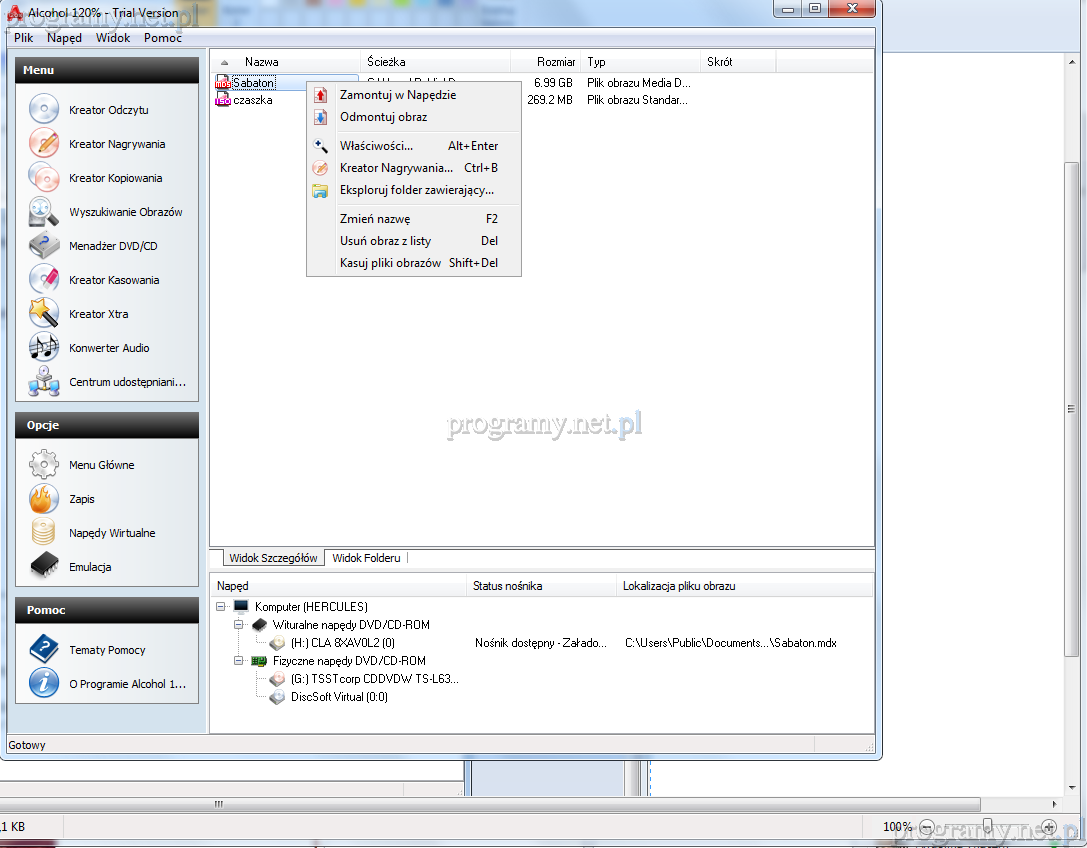This screenshot has height=848, width=1087.
Task: Switch to Widok Folderu tab
Action: [366, 558]
